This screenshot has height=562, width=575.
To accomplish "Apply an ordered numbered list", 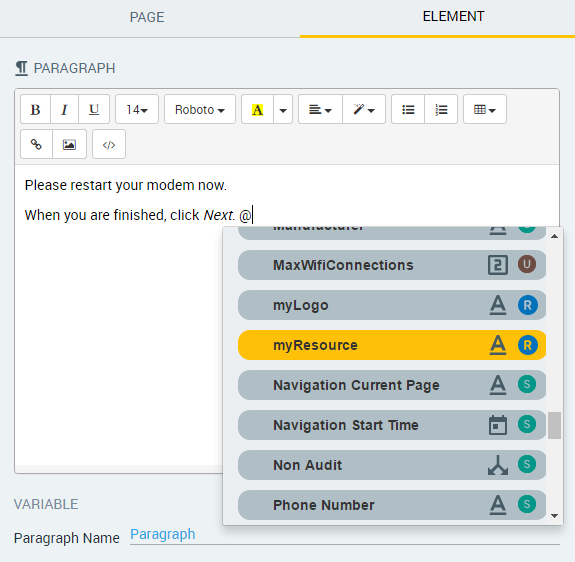I will point(441,109).
